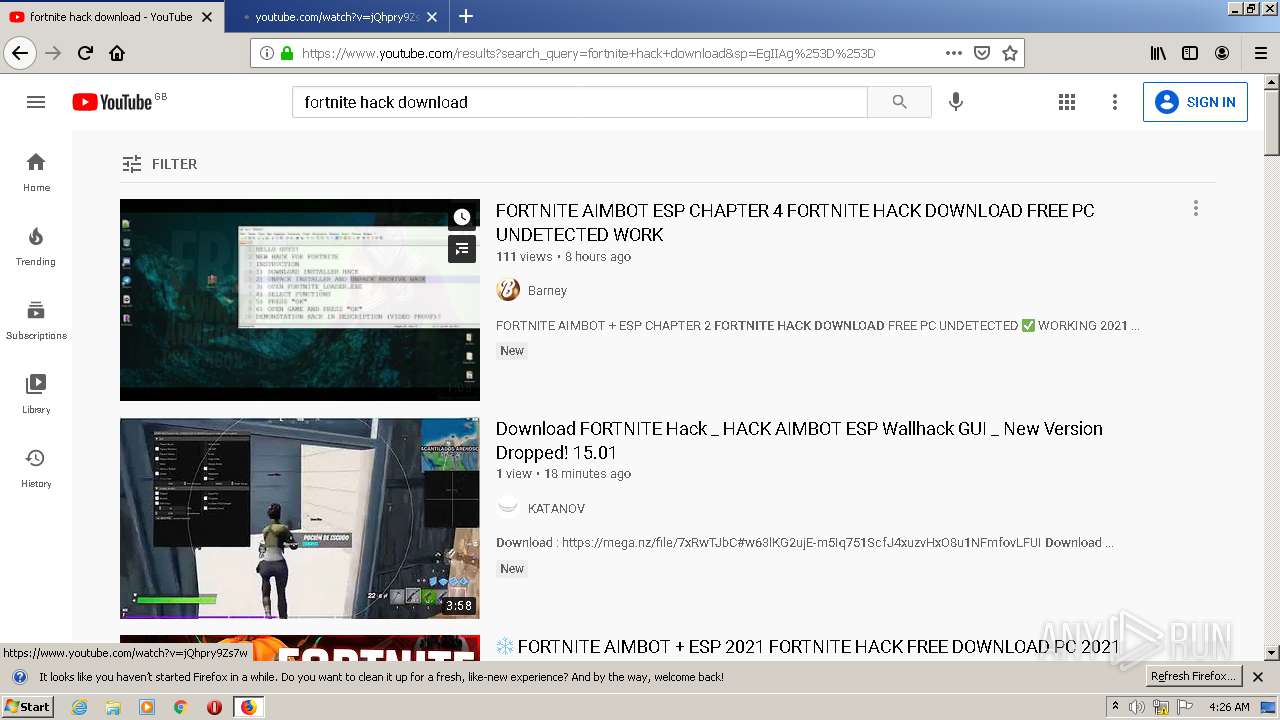
Task: Search with your voice microphone
Action: click(956, 102)
